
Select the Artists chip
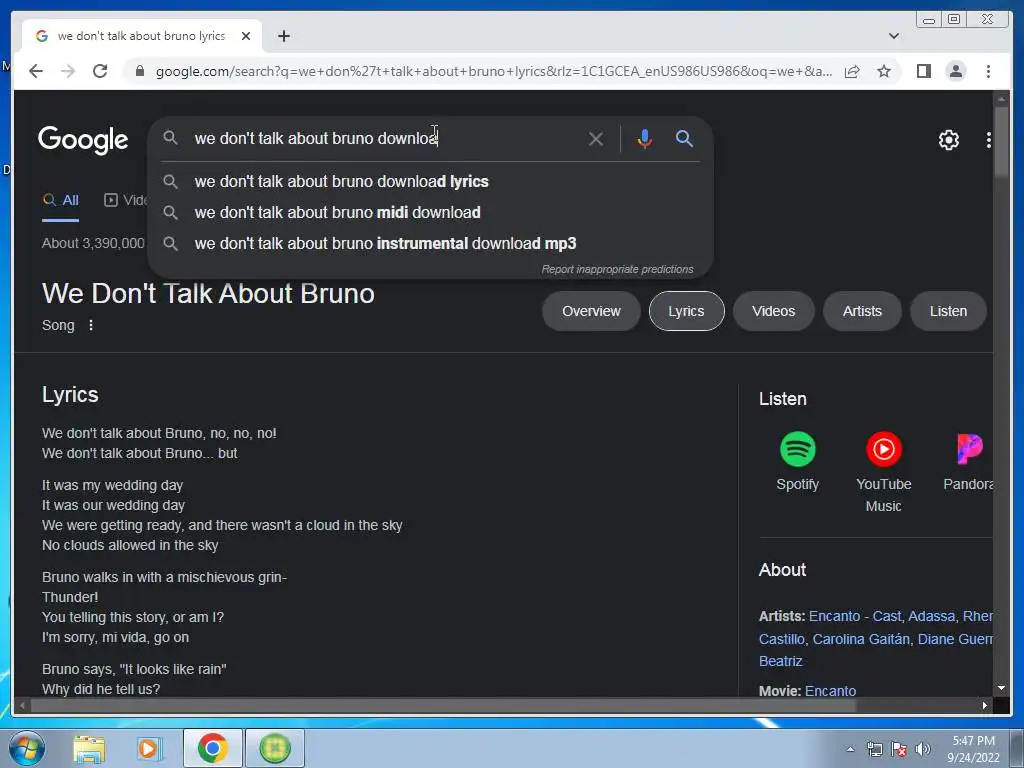point(862,311)
